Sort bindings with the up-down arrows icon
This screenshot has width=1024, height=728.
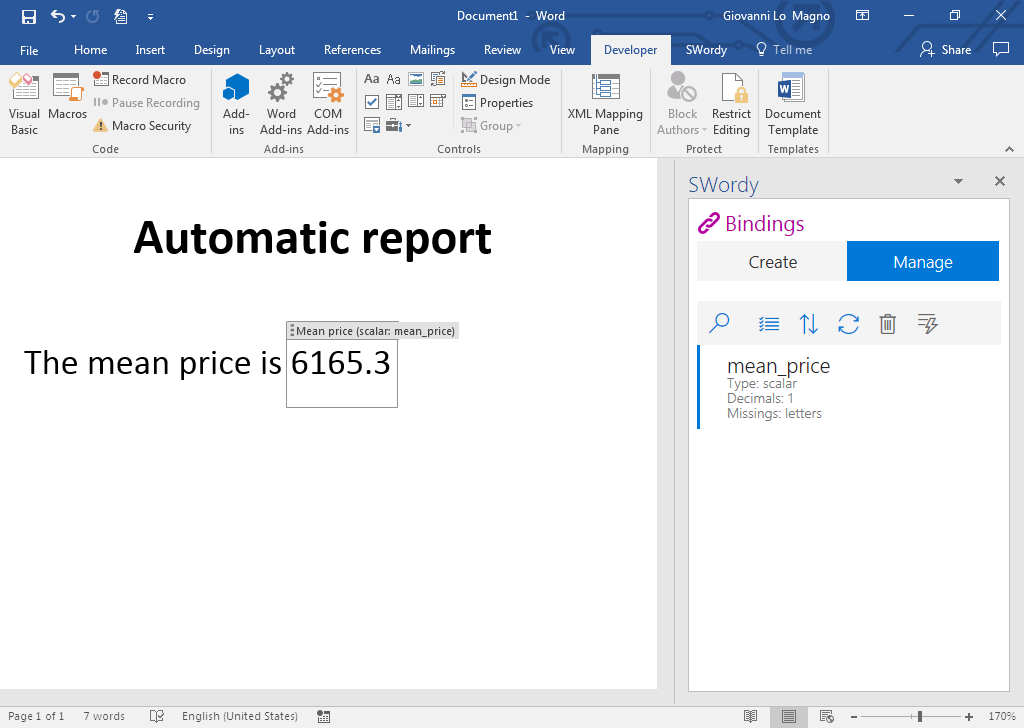808,323
